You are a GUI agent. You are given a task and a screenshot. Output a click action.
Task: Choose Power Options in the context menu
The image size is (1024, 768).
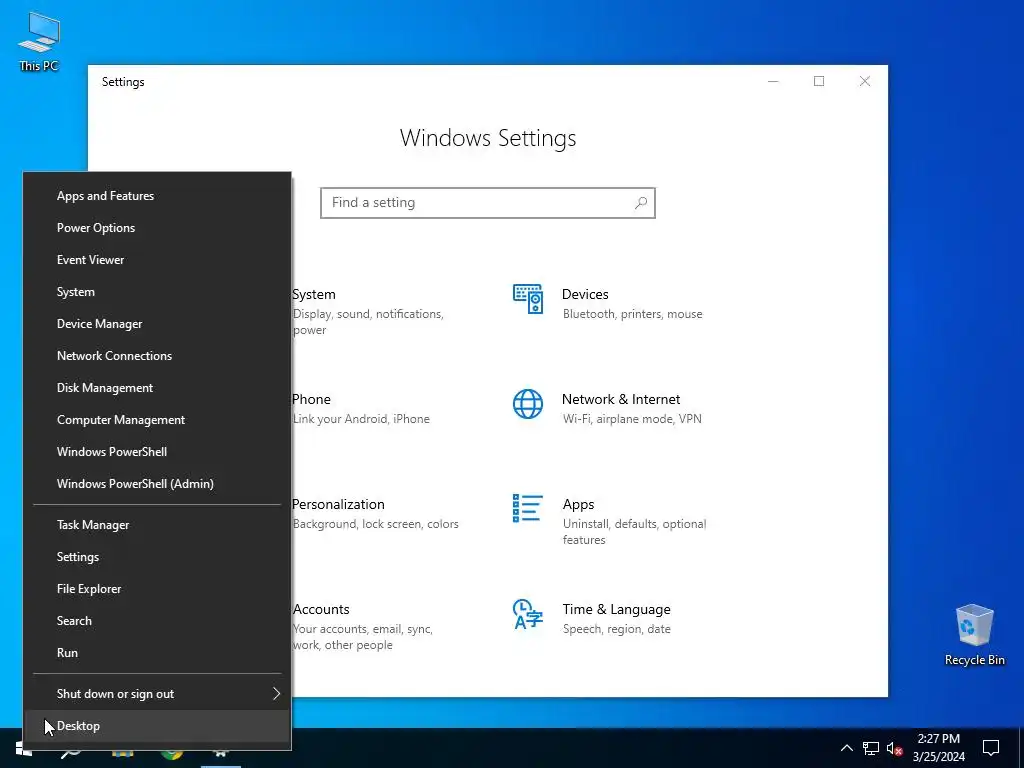coord(157,228)
